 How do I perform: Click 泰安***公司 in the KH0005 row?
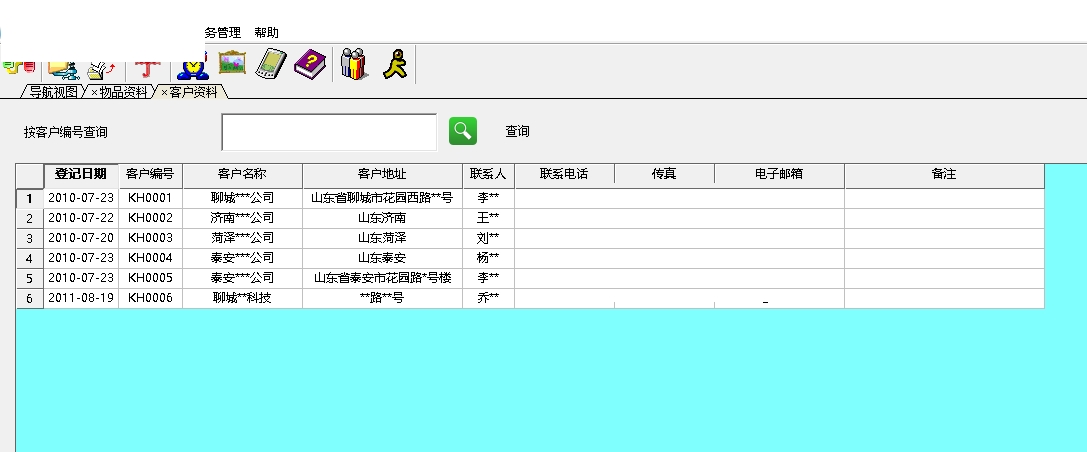point(242,278)
